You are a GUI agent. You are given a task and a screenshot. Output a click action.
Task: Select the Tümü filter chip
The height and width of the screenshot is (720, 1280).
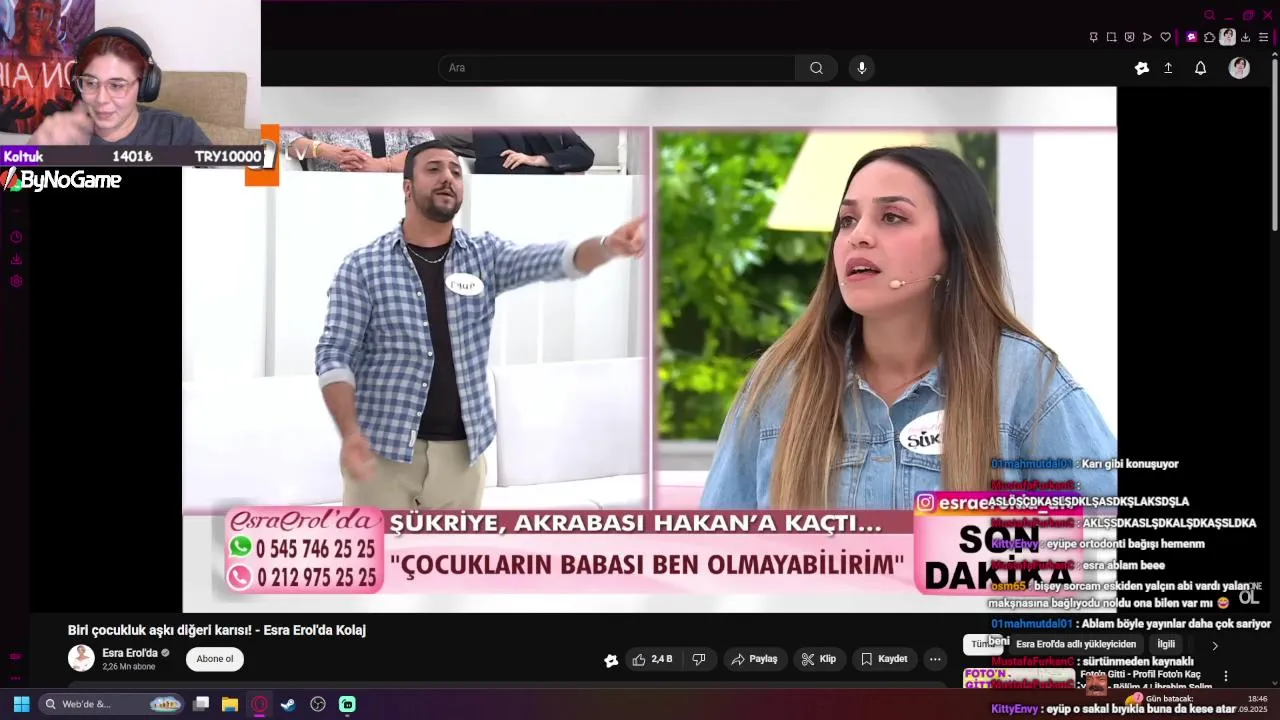click(982, 645)
